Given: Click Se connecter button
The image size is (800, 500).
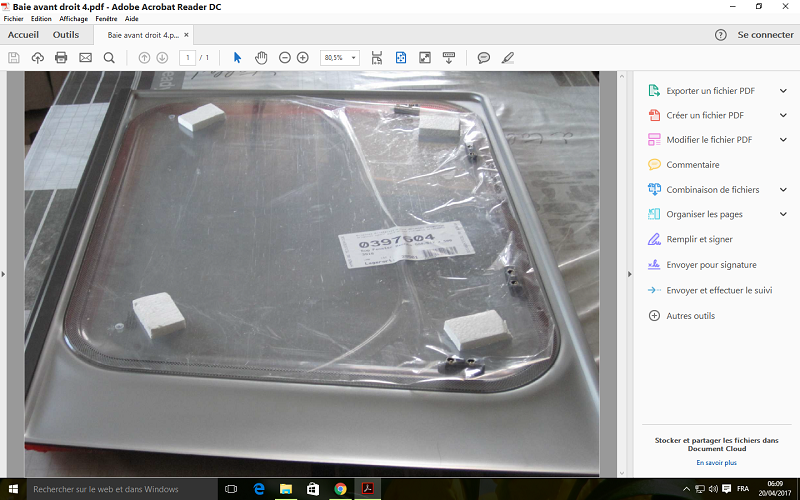Looking at the screenshot, I should pos(765,34).
